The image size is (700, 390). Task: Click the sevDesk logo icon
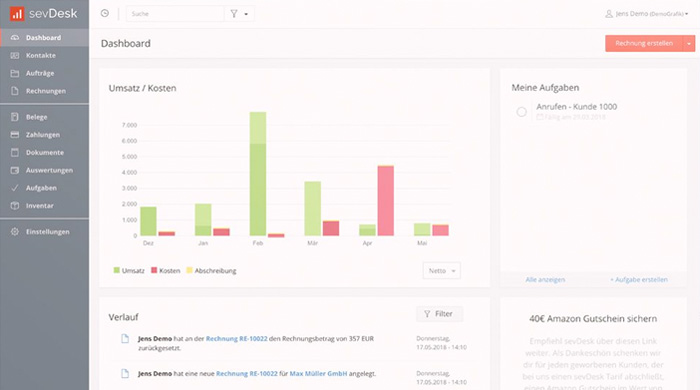coord(17,13)
